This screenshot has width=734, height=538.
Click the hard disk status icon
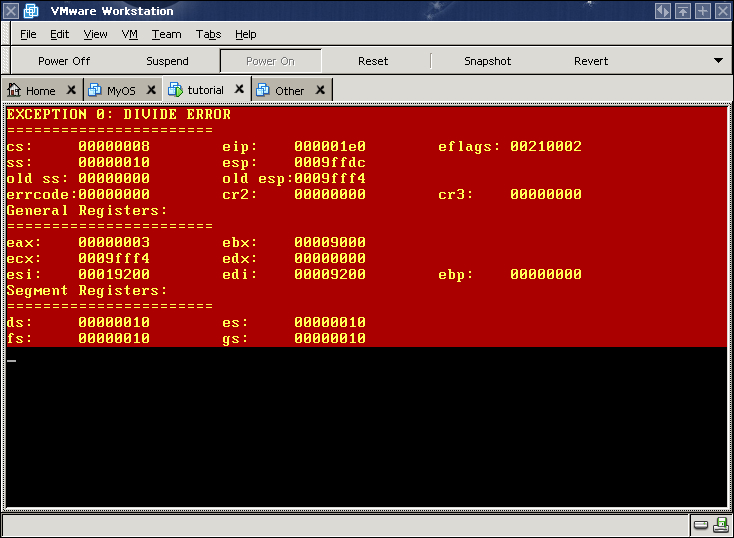click(701, 525)
